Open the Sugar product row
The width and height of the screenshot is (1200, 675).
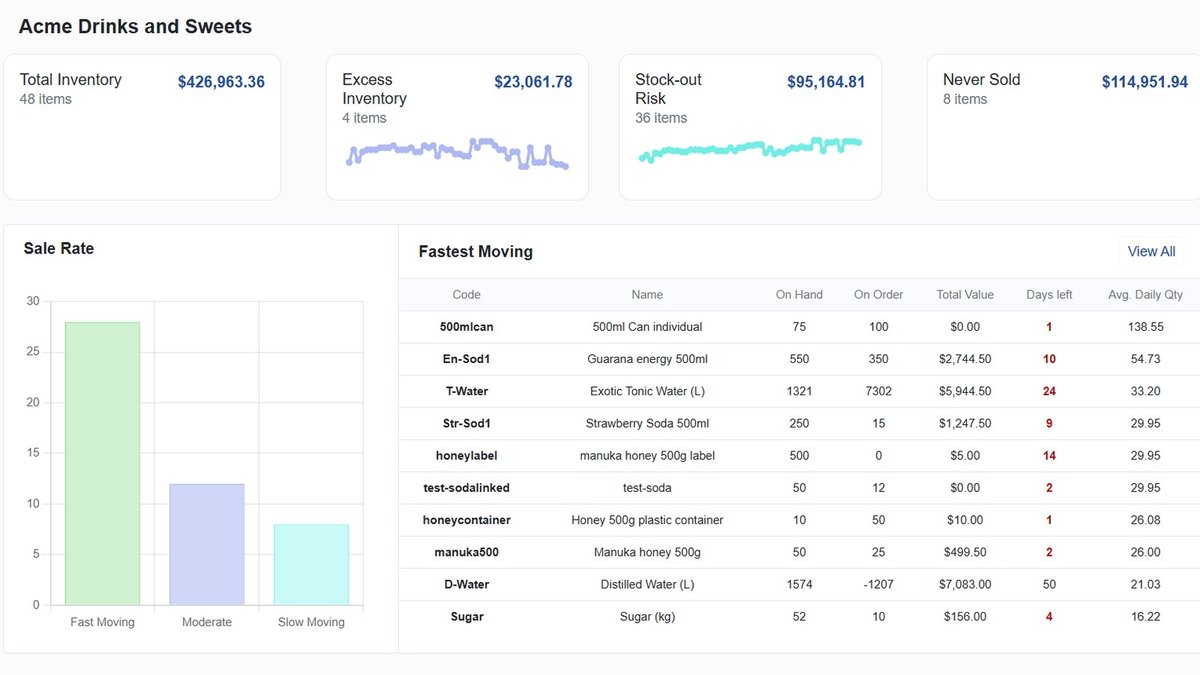(x=799, y=617)
